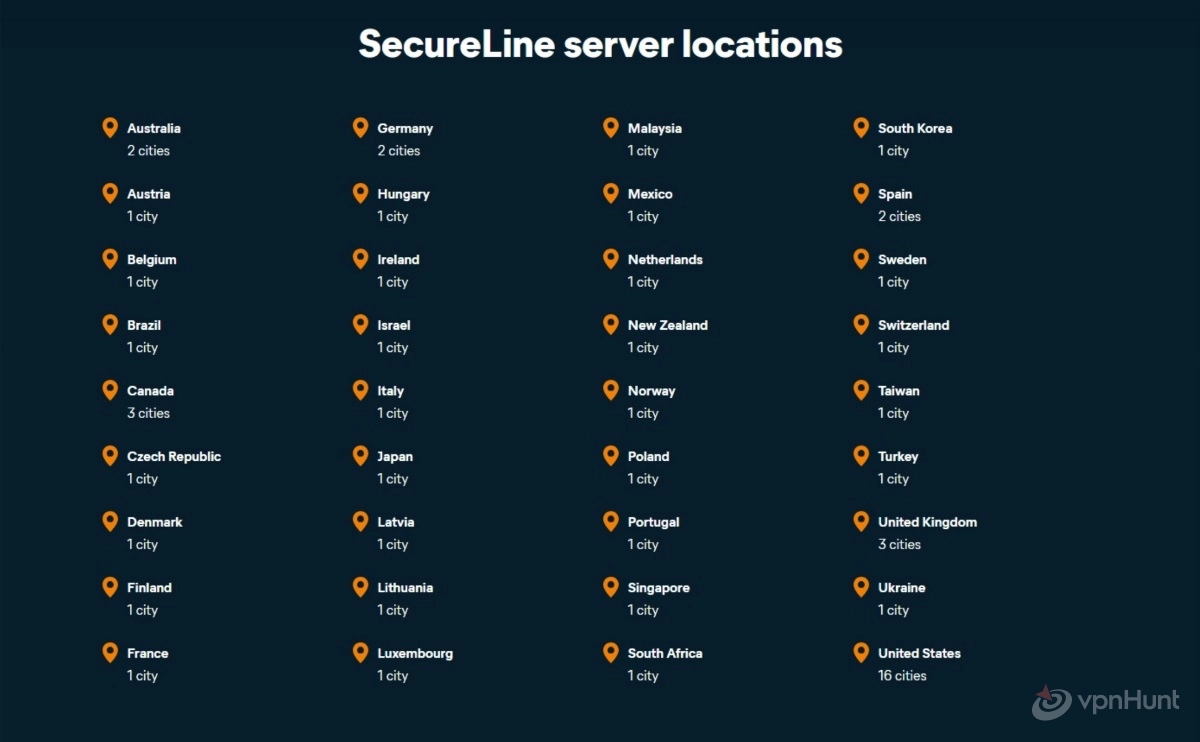Screen dimensions: 1200x742
Task: Click the pin icon beside South Africa
Action: coord(610,653)
